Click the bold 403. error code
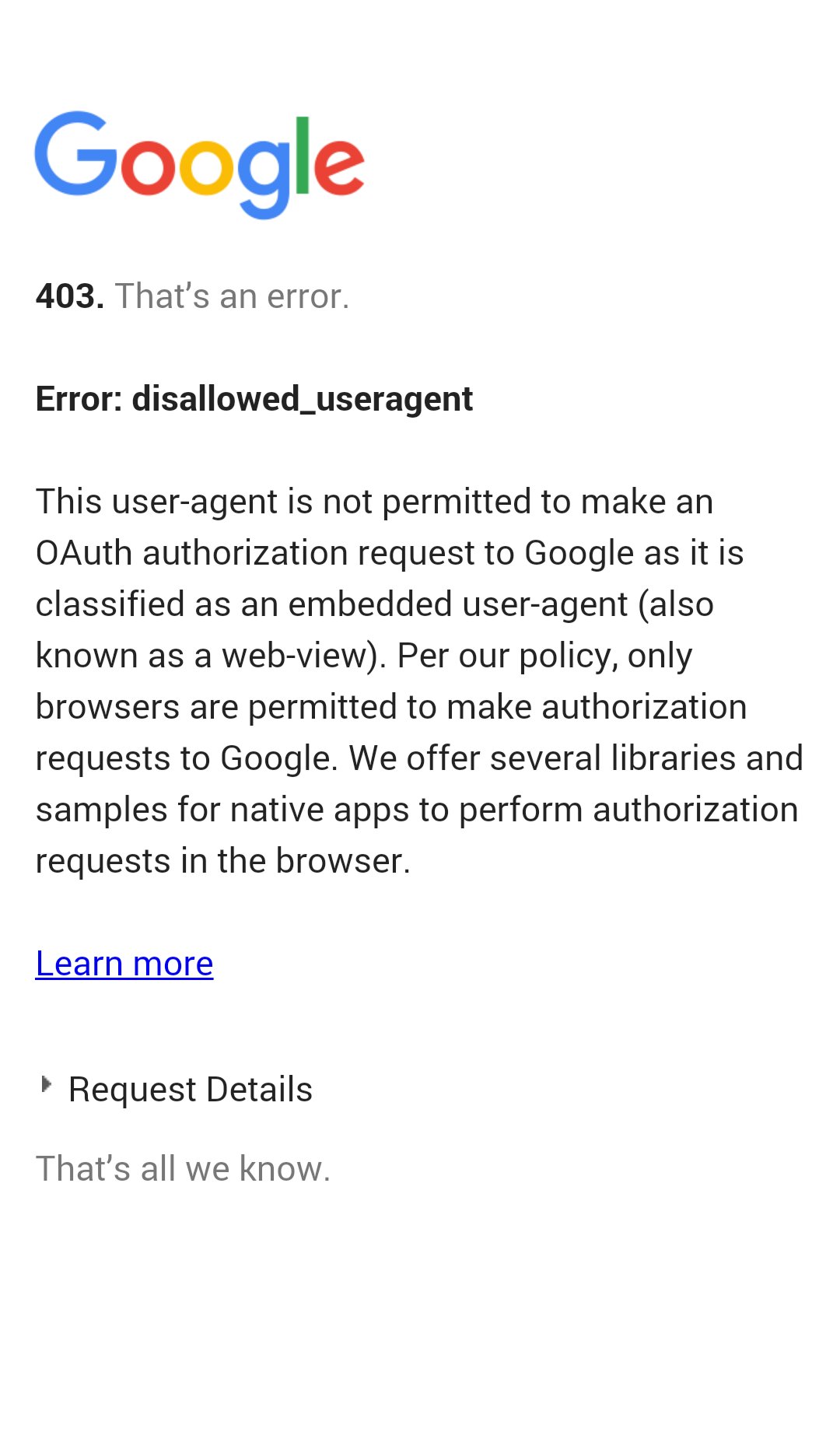Screen dimensions: 840x1435 (x=70, y=296)
